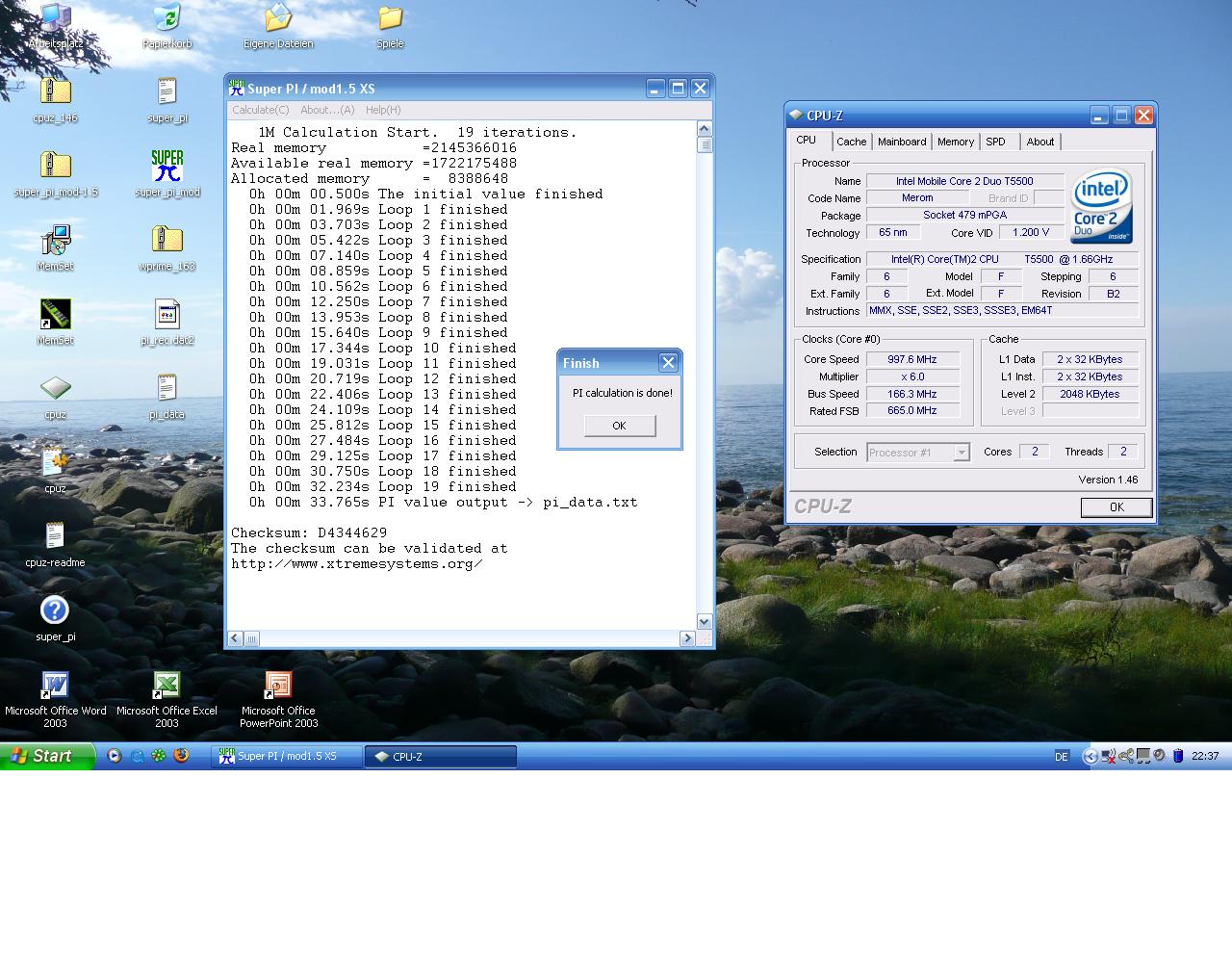Image resolution: width=1232 pixels, height=960 pixels.
Task: Select the cpuz configuration file icon
Action: point(55,462)
